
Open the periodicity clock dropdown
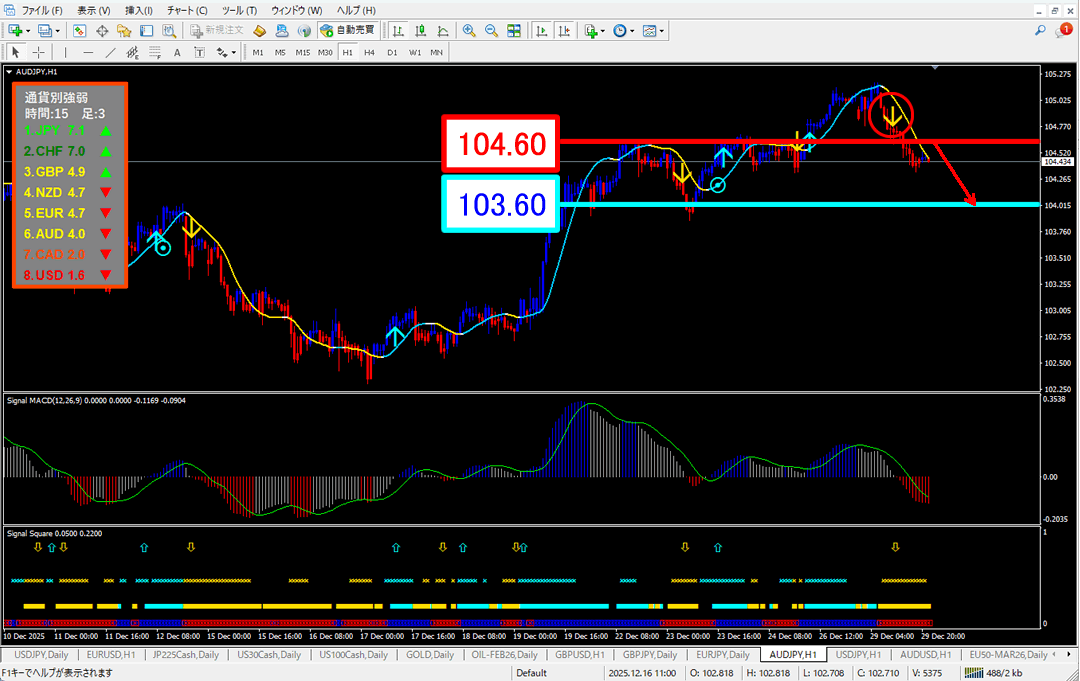[632, 31]
